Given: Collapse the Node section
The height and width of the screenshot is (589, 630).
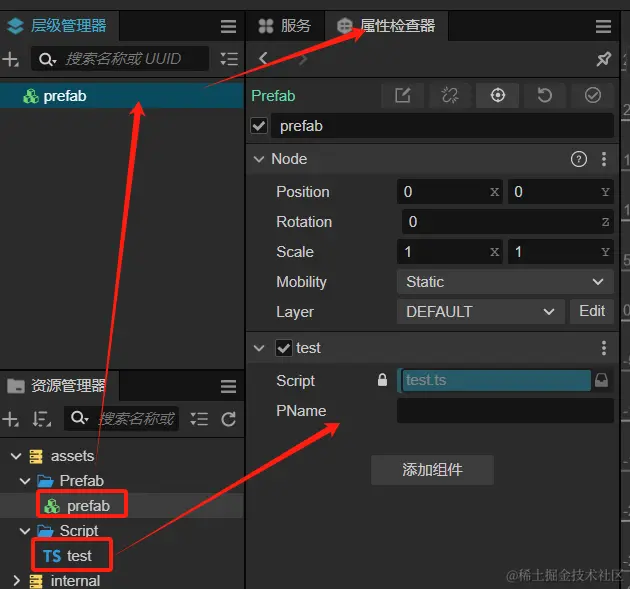Looking at the screenshot, I should click(259, 159).
